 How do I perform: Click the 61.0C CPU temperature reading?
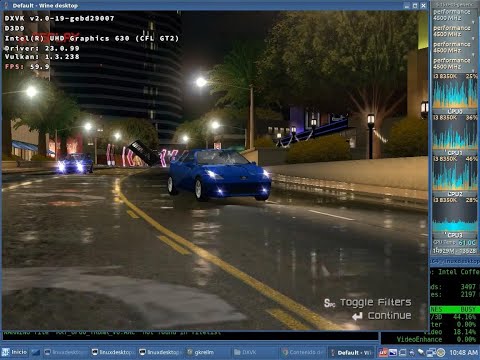467,243
